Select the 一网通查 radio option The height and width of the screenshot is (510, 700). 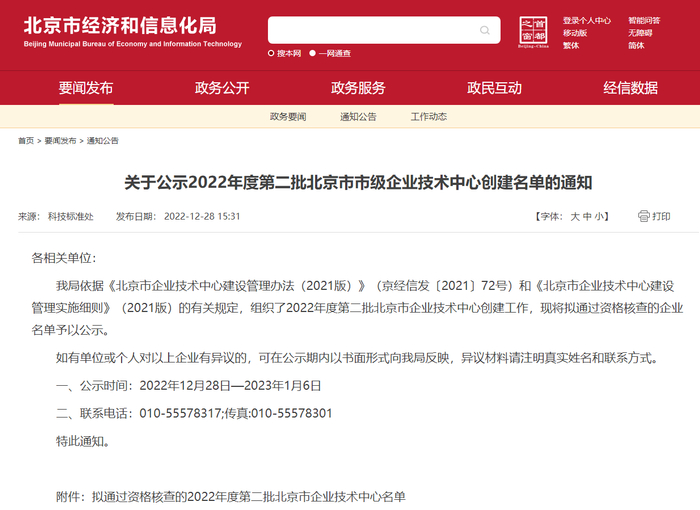click(312, 54)
